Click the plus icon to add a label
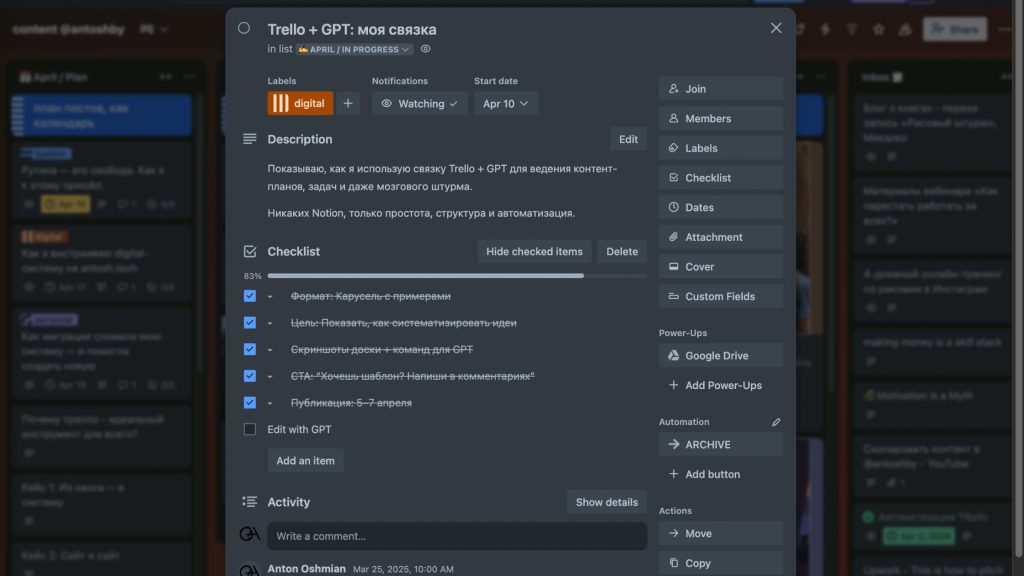Viewport: 1024px width, 576px height. point(348,103)
